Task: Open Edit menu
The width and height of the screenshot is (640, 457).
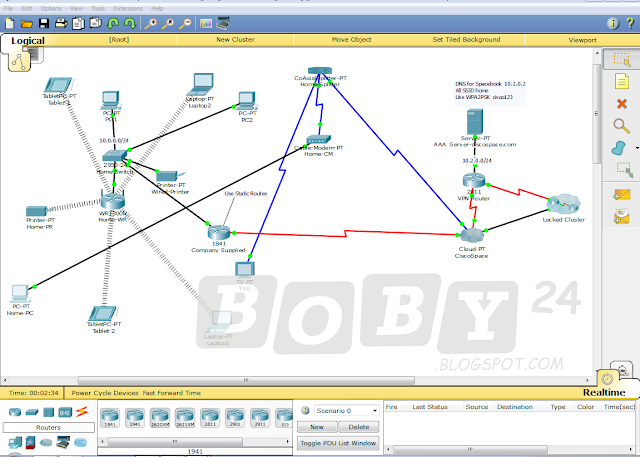Action: click(x=27, y=8)
